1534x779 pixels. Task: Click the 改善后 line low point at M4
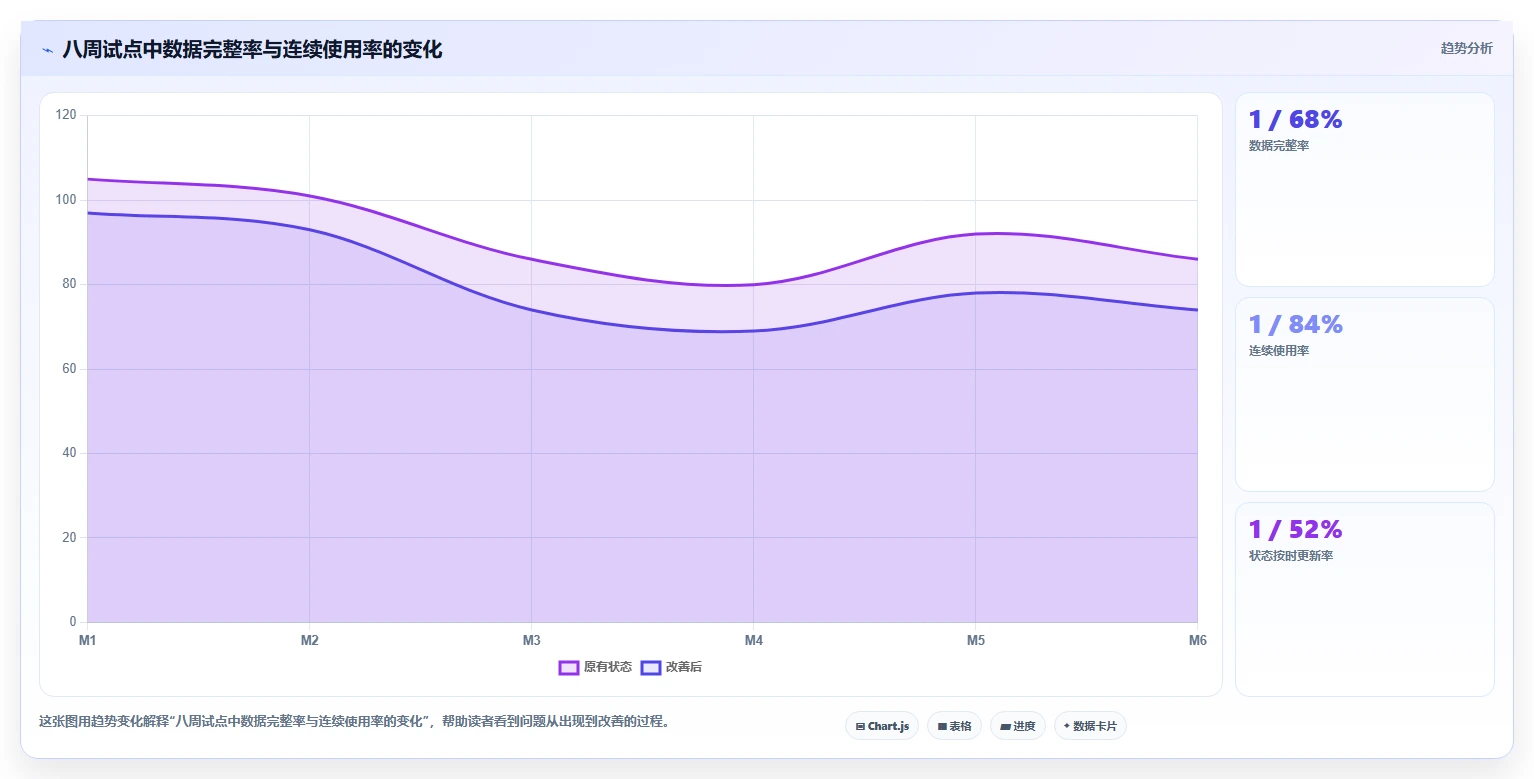(753, 330)
